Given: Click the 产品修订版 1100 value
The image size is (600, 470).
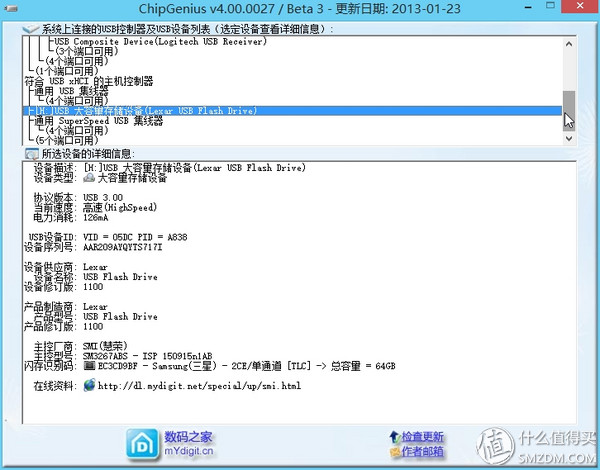Looking at the screenshot, I should [x=93, y=326].
